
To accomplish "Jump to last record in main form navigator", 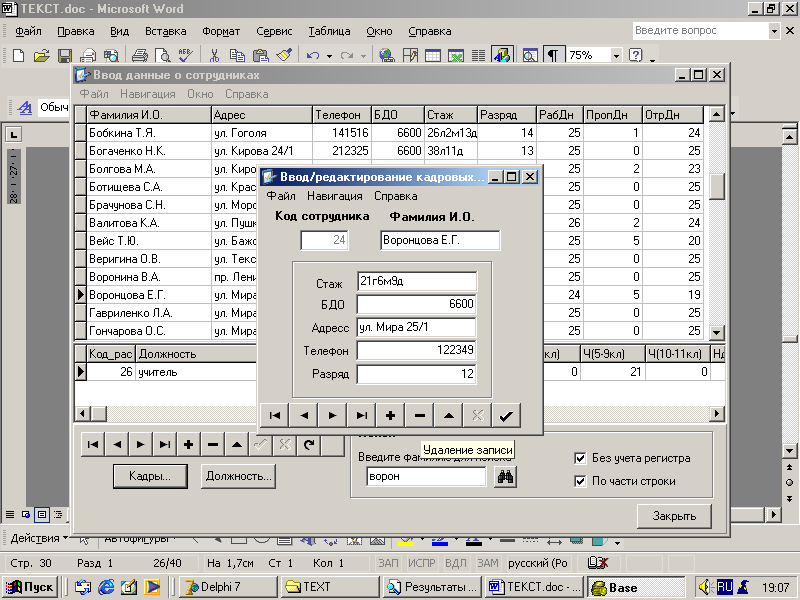I will tap(165, 445).
